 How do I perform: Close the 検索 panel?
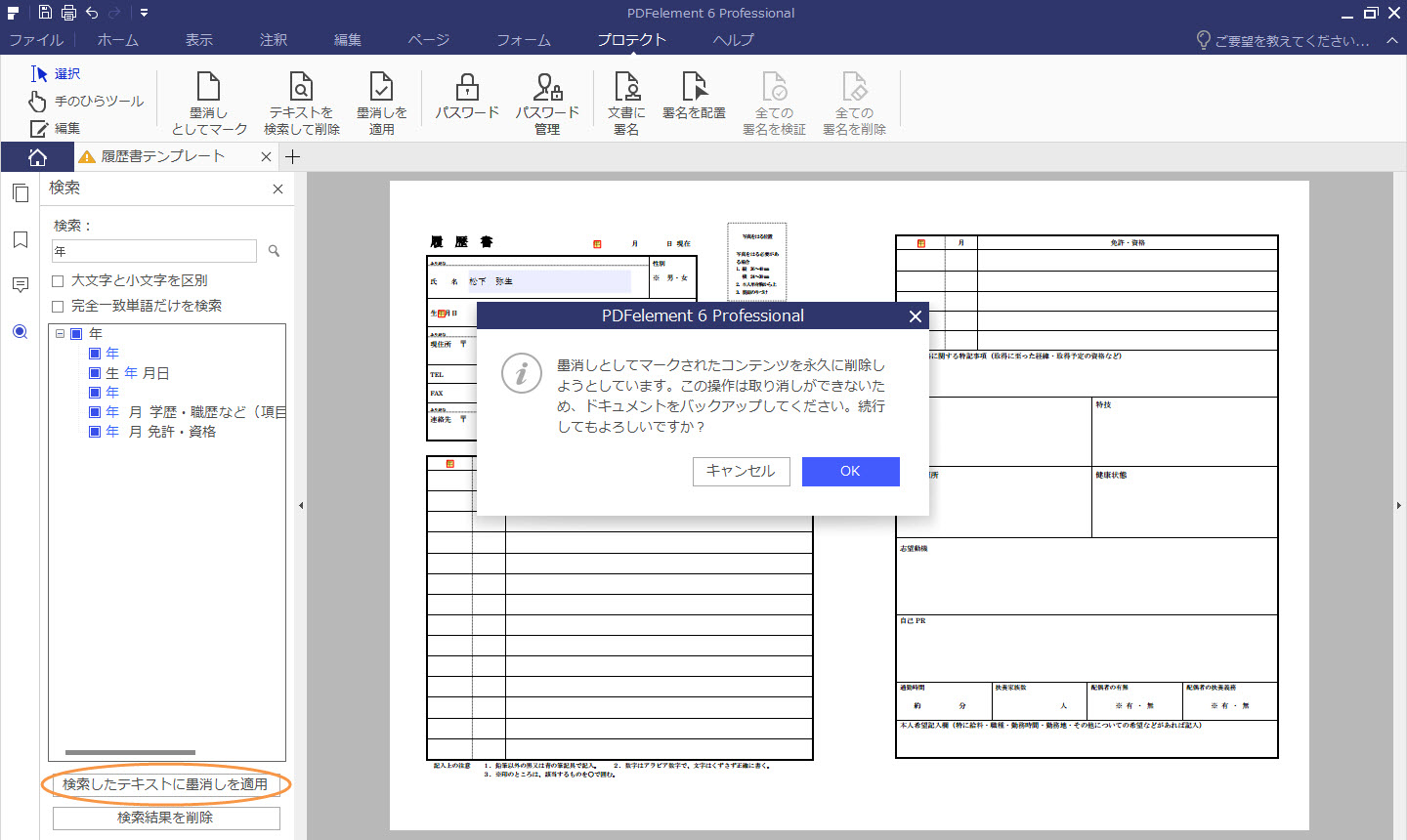(277, 189)
